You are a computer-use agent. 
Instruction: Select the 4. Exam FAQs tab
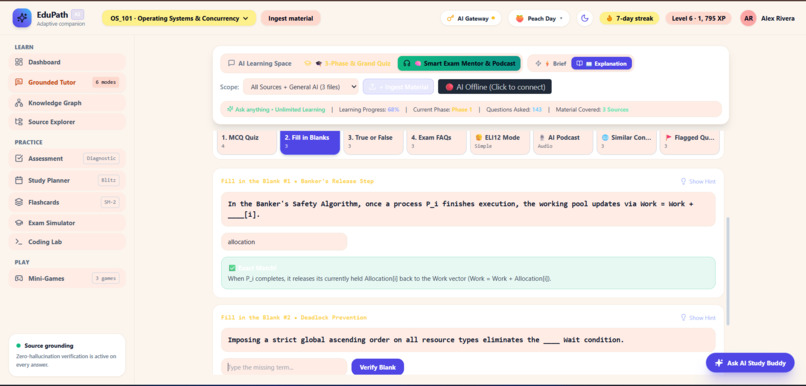[x=436, y=142]
